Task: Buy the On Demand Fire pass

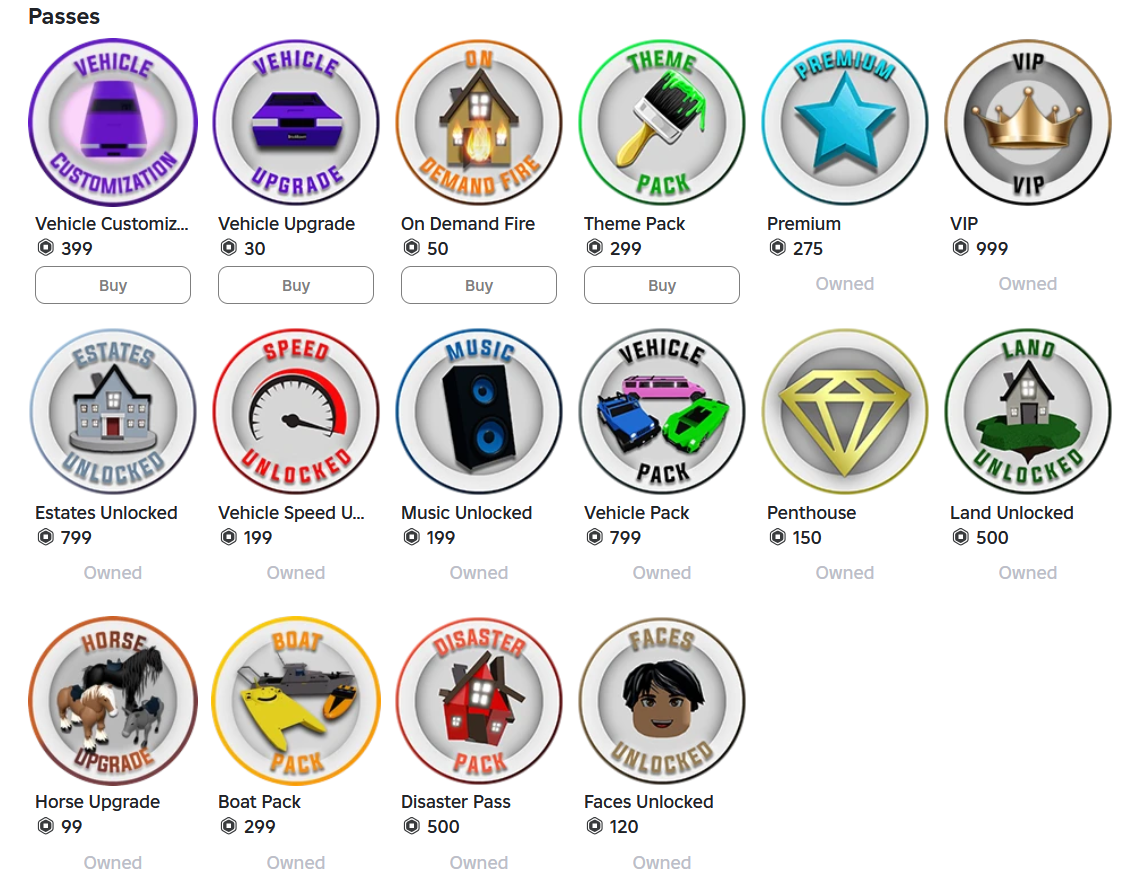Action: point(479,285)
